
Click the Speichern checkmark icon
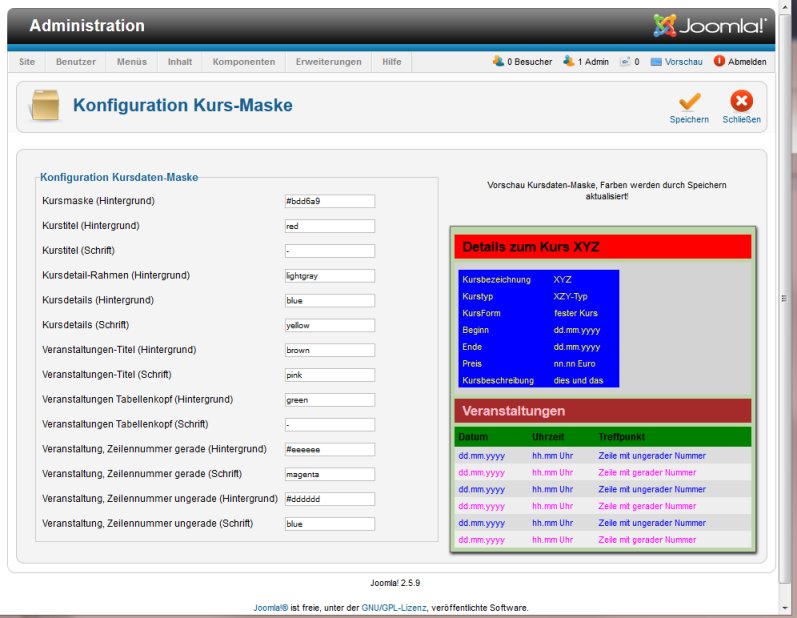pyautogui.click(x=689, y=102)
